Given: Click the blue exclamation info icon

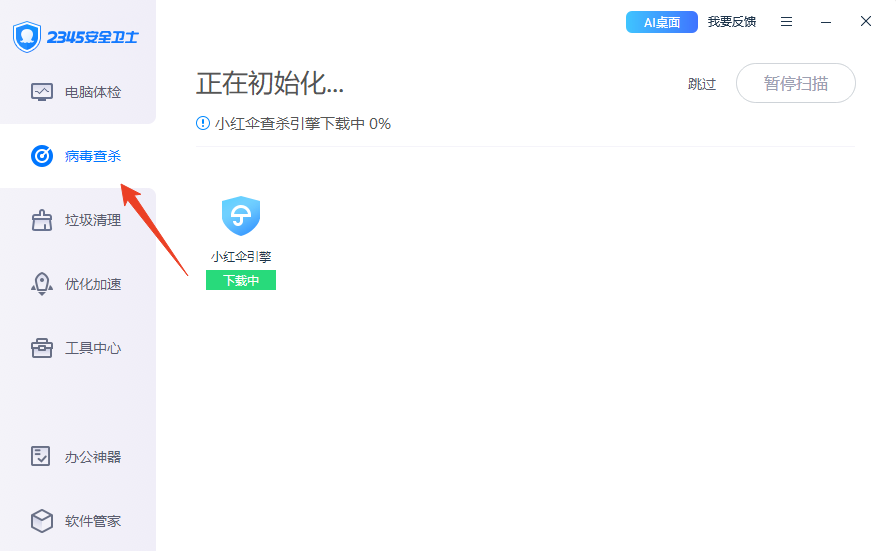Looking at the screenshot, I should pyautogui.click(x=203, y=123).
